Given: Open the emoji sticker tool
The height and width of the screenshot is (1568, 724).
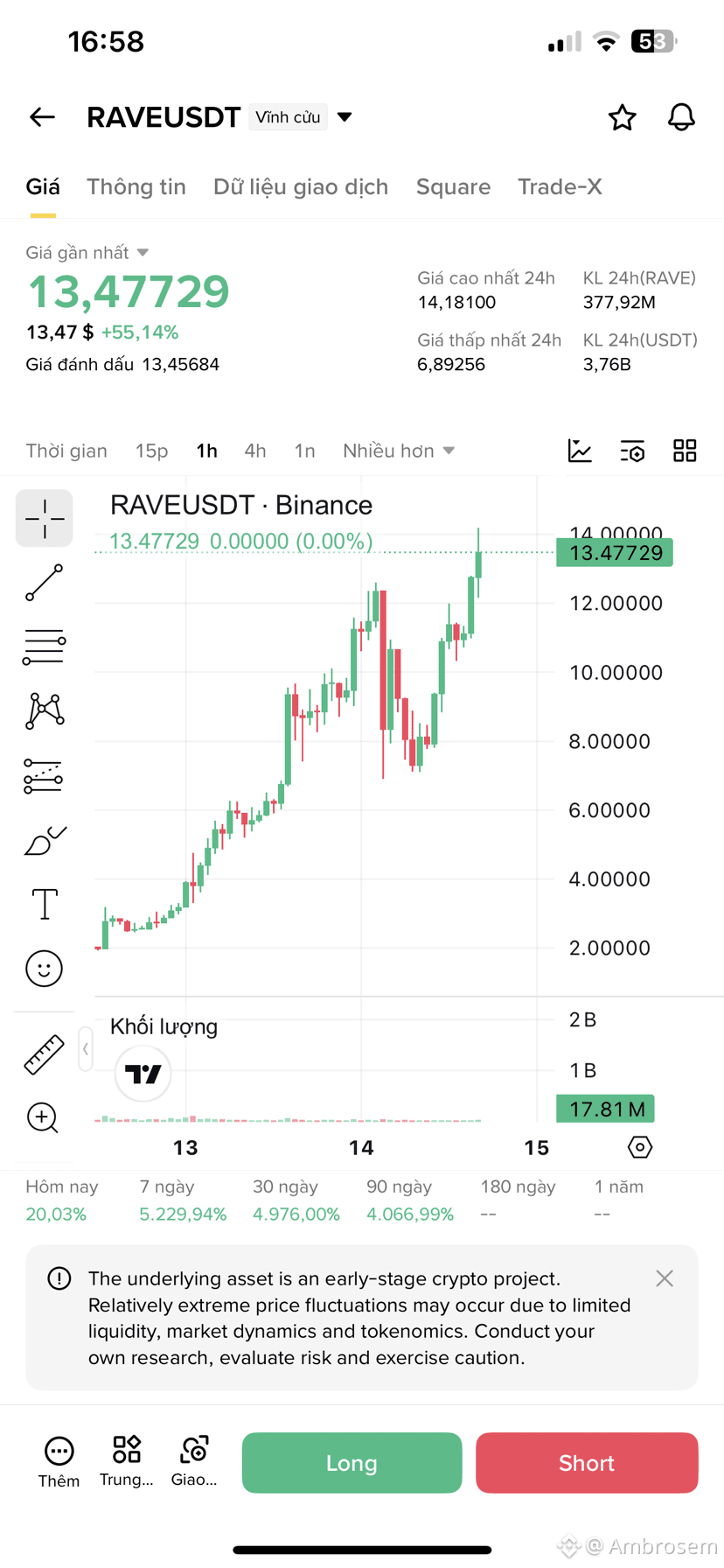Looking at the screenshot, I should tap(44, 969).
